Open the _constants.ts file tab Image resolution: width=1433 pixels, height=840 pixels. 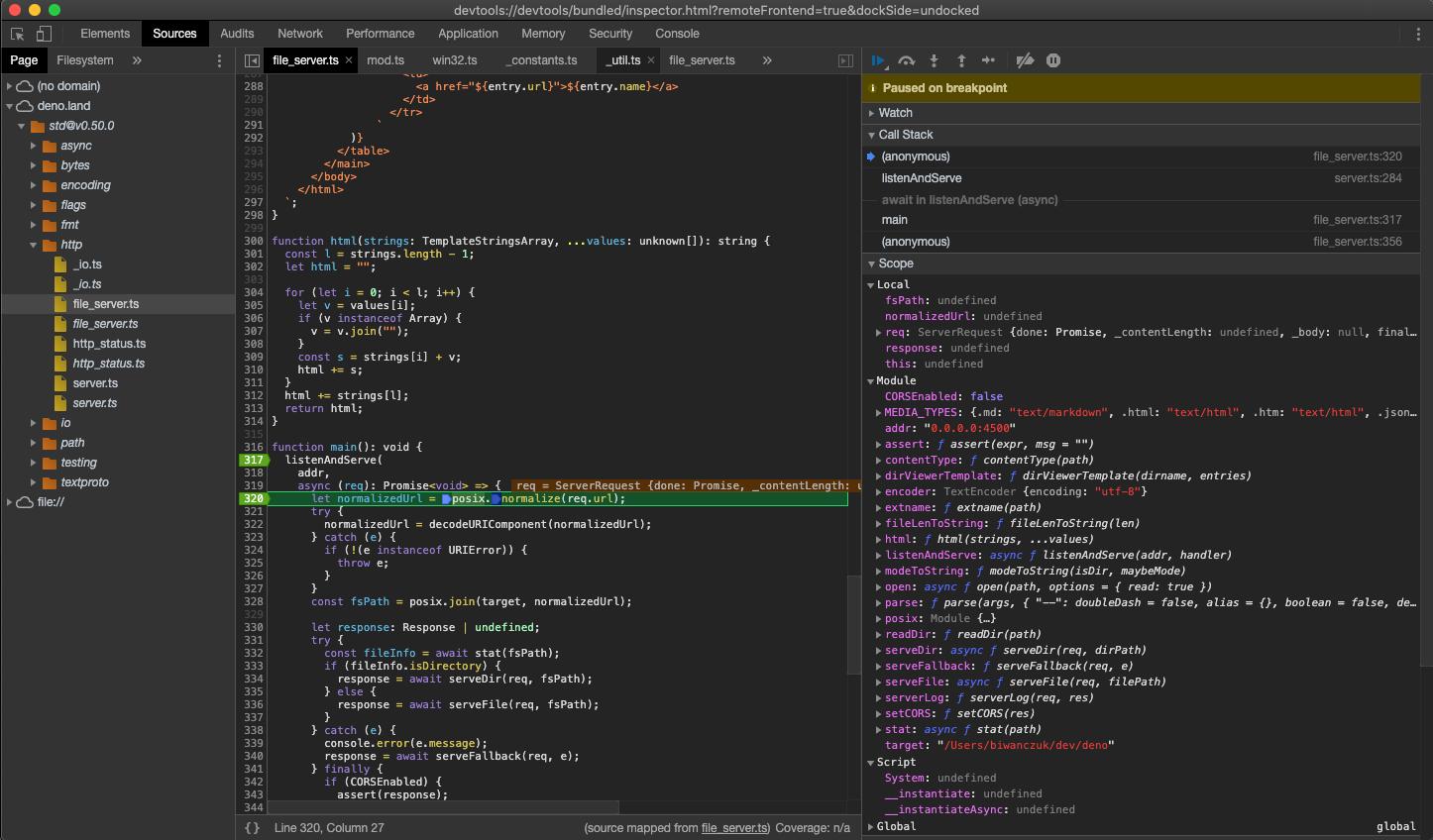point(541,60)
